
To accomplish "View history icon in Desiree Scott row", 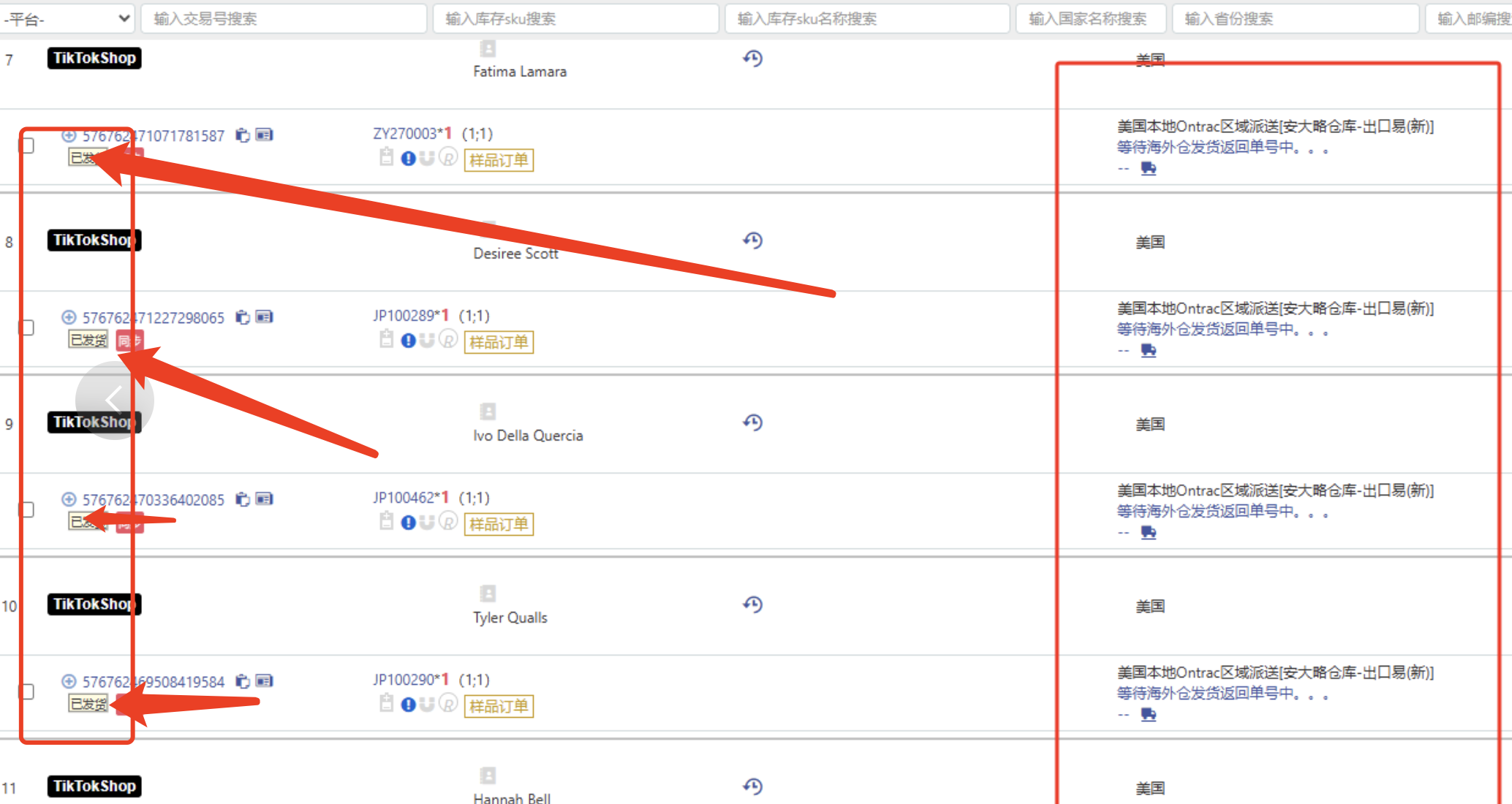I will point(753,240).
